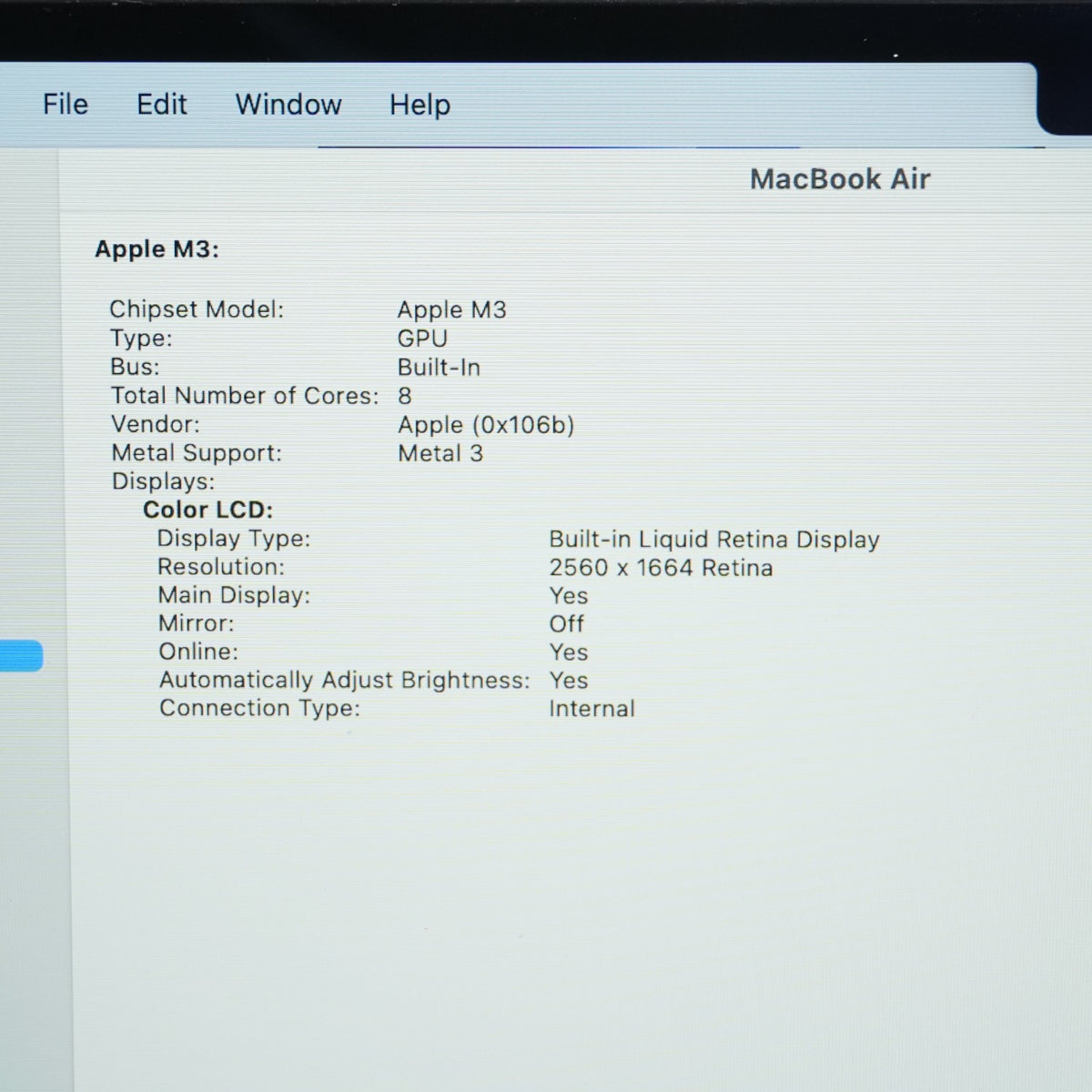This screenshot has width=1092, height=1092.
Task: Click the 'Display Type:' label
Action: (x=234, y=539)
